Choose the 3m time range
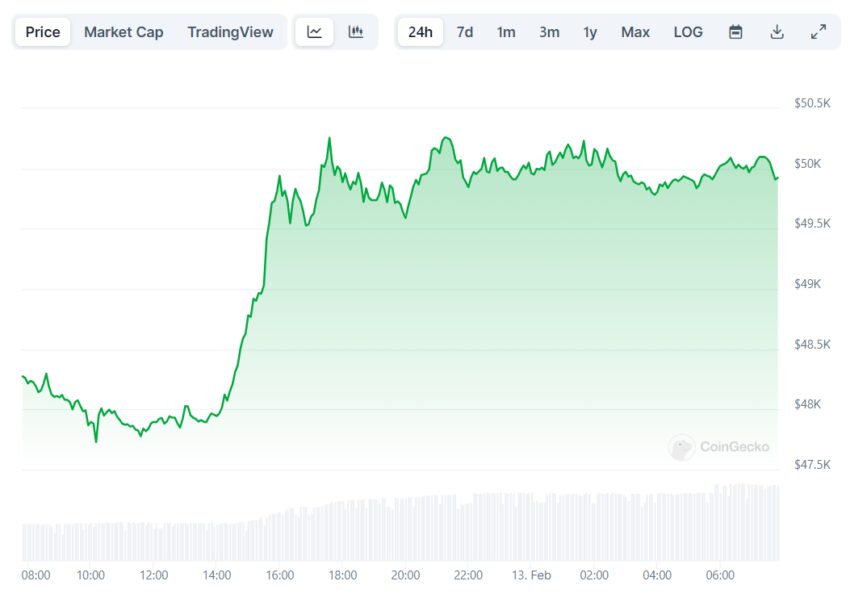Viewport: 850px width, 602px height. click(x=549, y=32)
